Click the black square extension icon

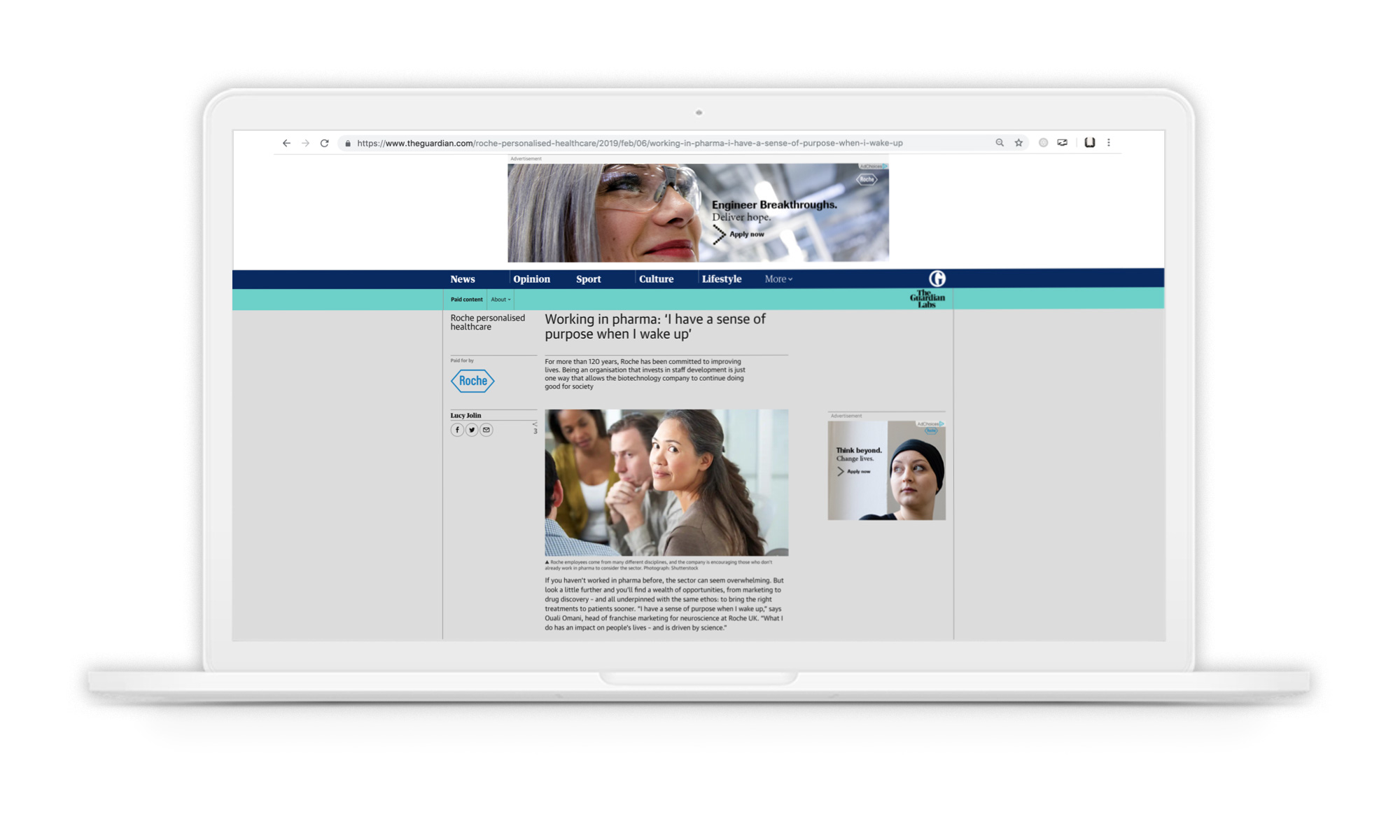coord(1090,143)
